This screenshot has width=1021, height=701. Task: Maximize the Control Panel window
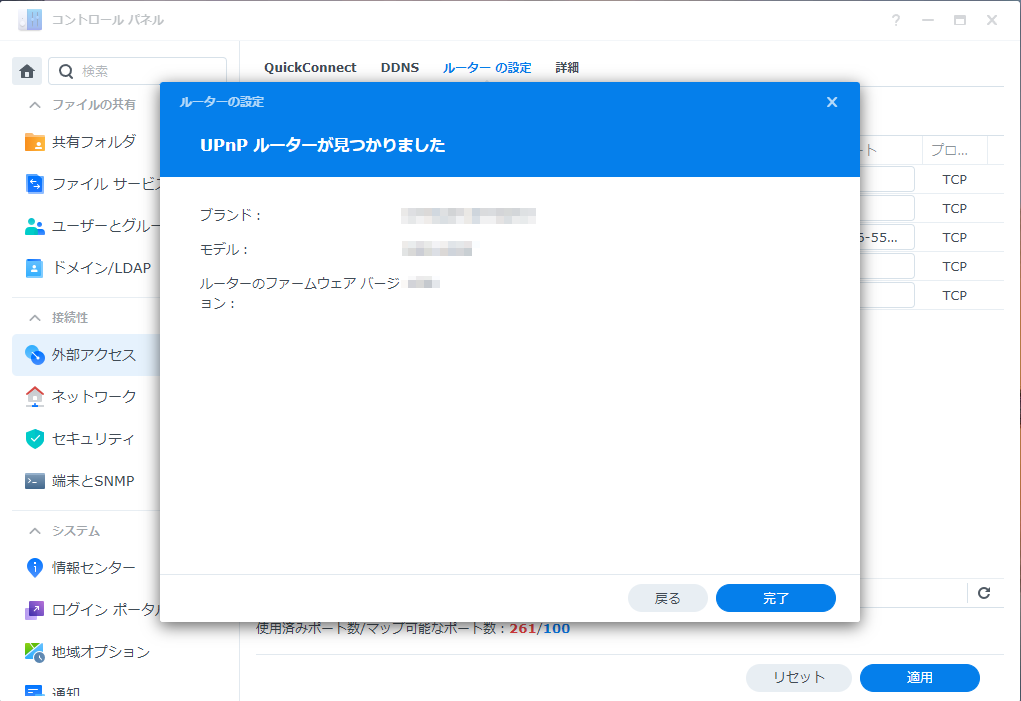(x=960, y=20)
